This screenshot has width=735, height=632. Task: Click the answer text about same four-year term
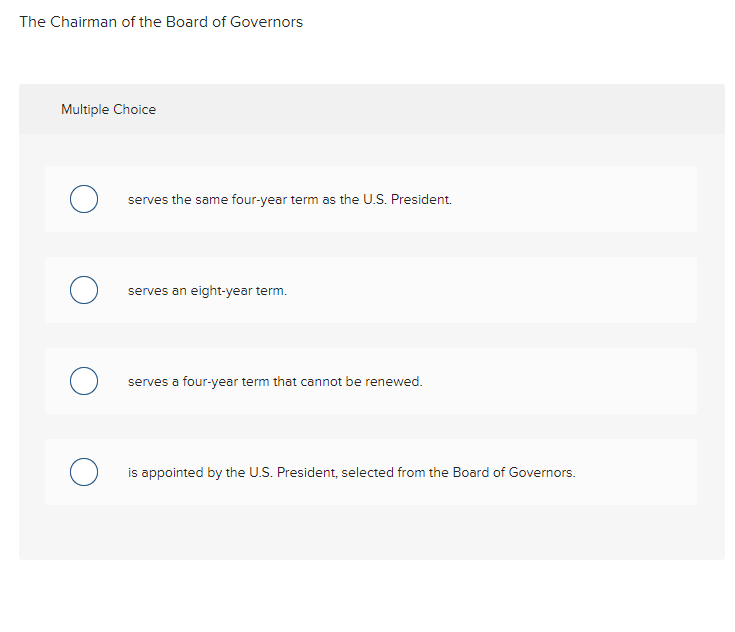click(289, 200)
